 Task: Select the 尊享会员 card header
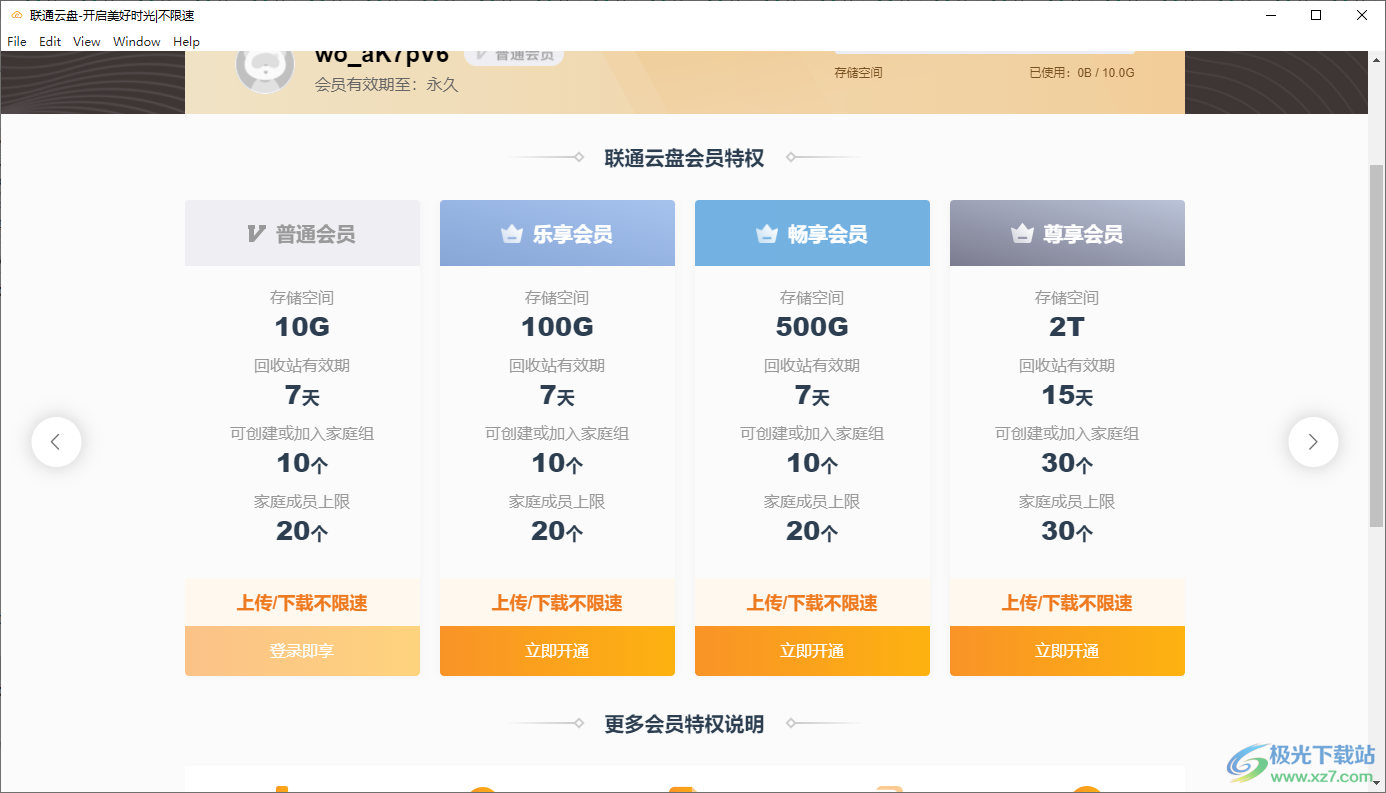[x=1067, y=233]
